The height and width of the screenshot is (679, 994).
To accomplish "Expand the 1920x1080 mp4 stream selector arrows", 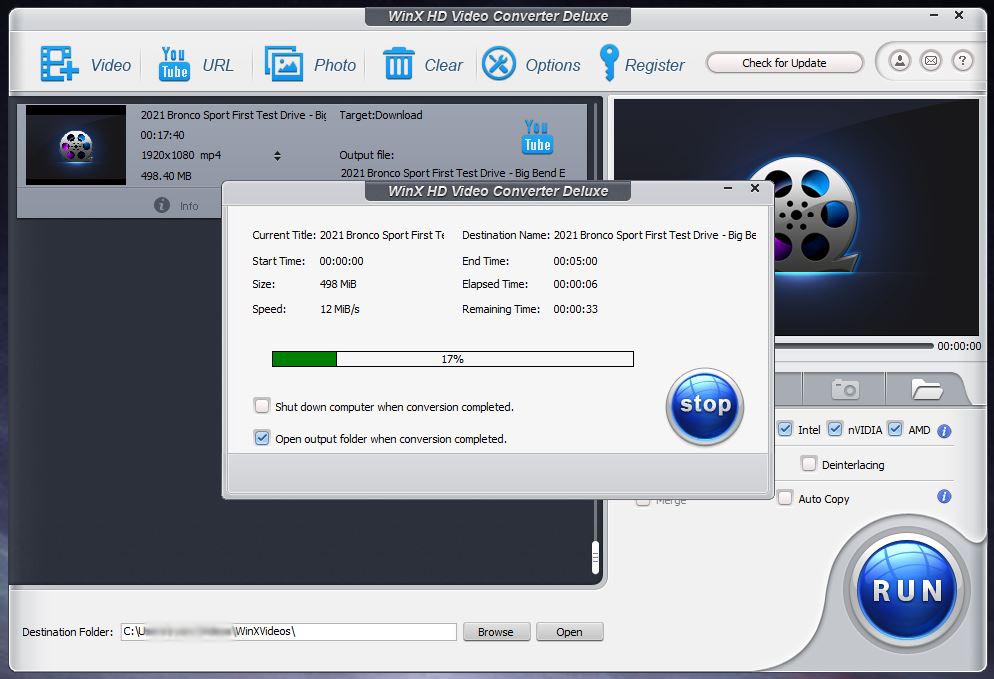I will (x=277, y=156).
